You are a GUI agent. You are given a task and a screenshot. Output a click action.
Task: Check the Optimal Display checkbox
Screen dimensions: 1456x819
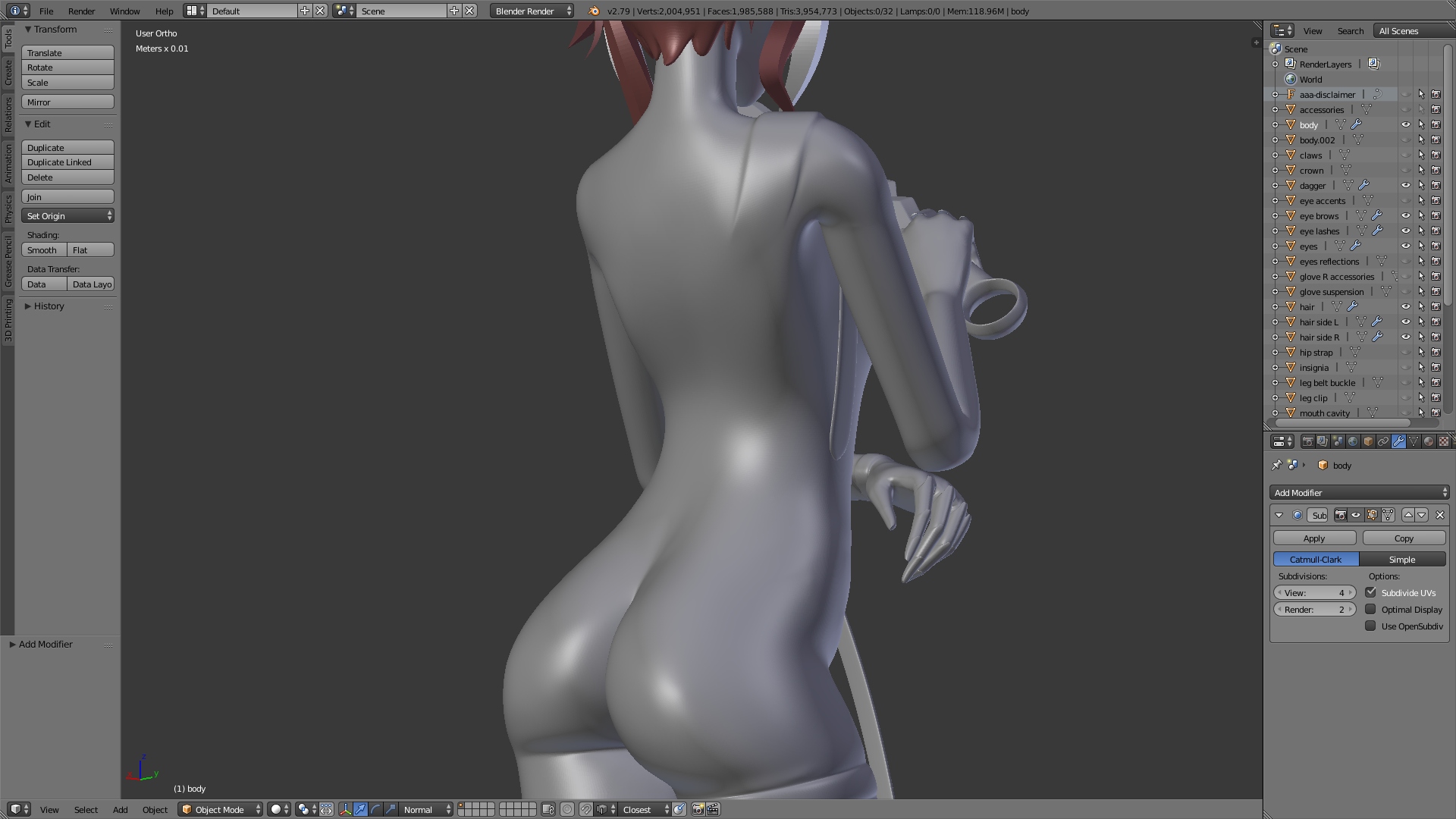[1370, 609]
